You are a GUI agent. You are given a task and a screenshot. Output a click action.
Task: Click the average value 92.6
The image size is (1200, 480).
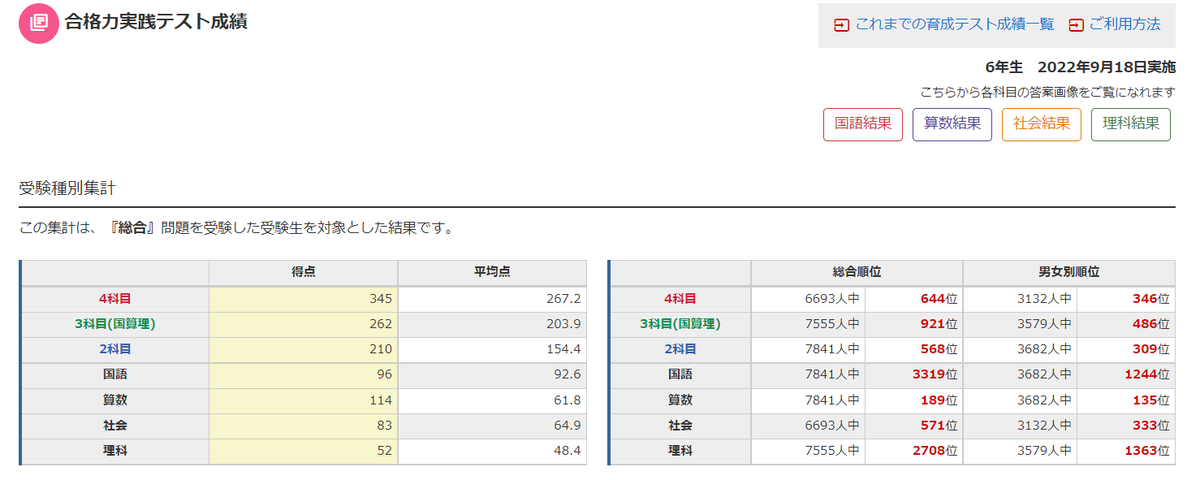[568, 374]
